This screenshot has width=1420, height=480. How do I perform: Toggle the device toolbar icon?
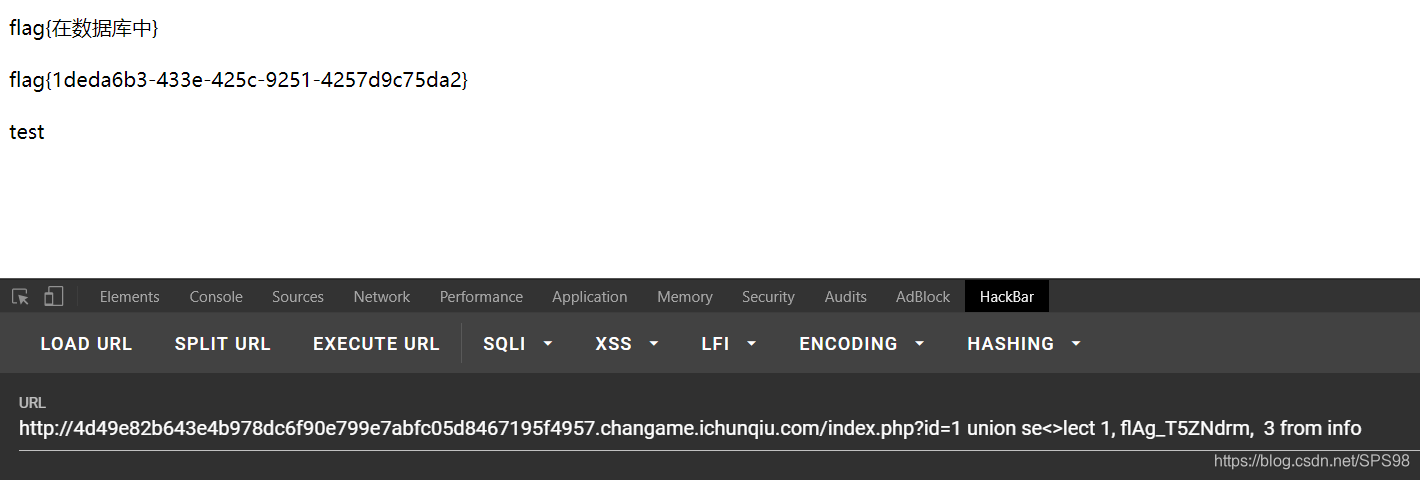pyautogui.click(x=54, y=296)
